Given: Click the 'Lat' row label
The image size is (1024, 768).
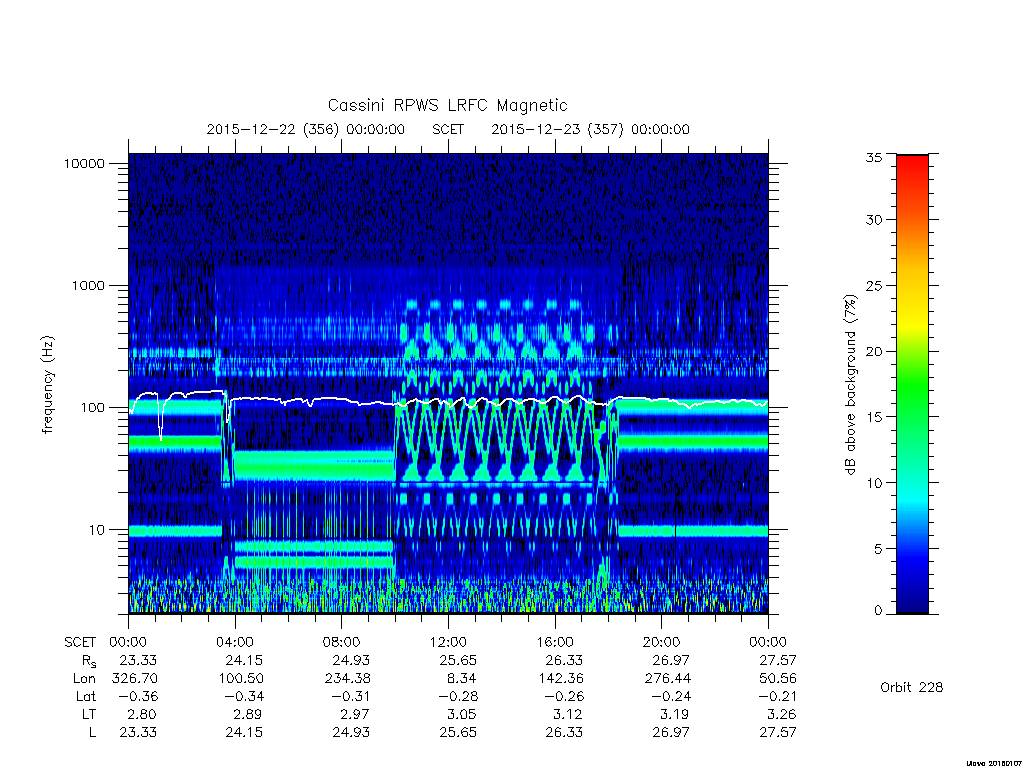Looking at the screenshot, I should tap(86, 697).
